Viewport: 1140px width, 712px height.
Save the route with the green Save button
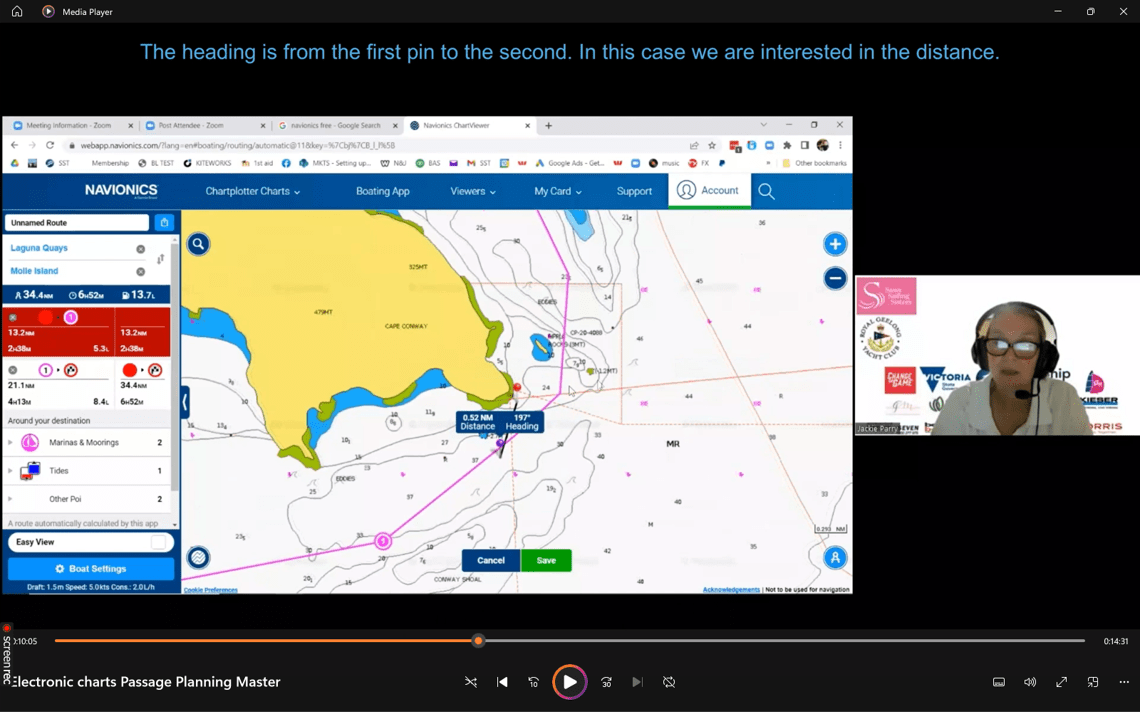(546, 561)
